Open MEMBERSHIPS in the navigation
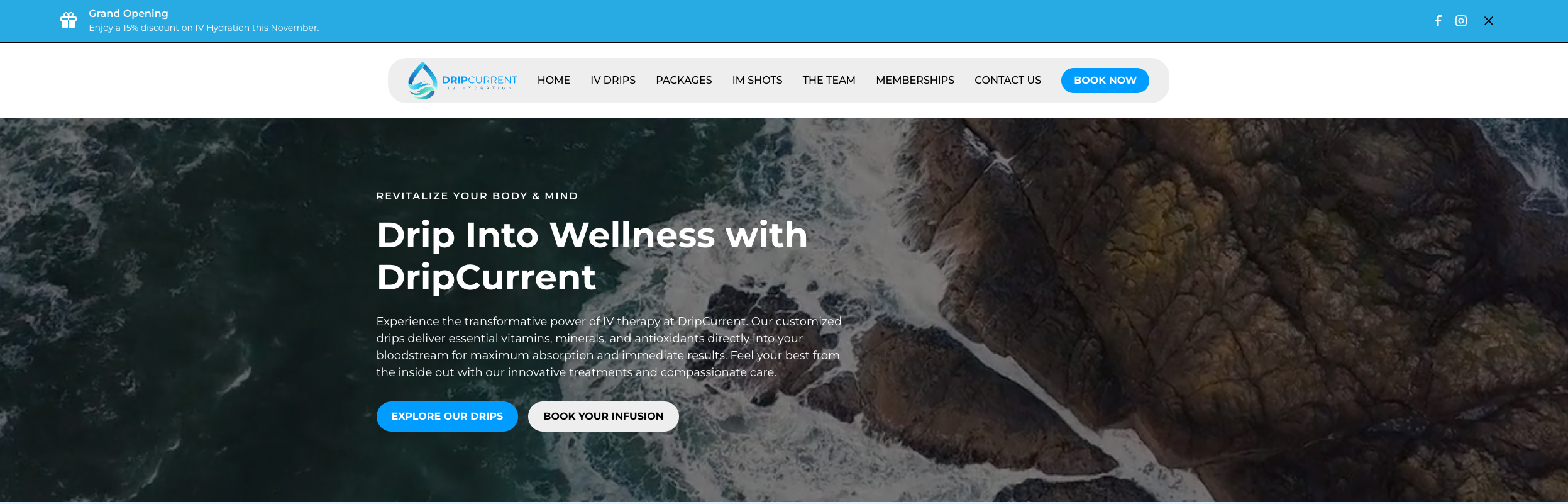Image resolution: width=1568 pixels, height=504 pixels. tap(915, 81)
